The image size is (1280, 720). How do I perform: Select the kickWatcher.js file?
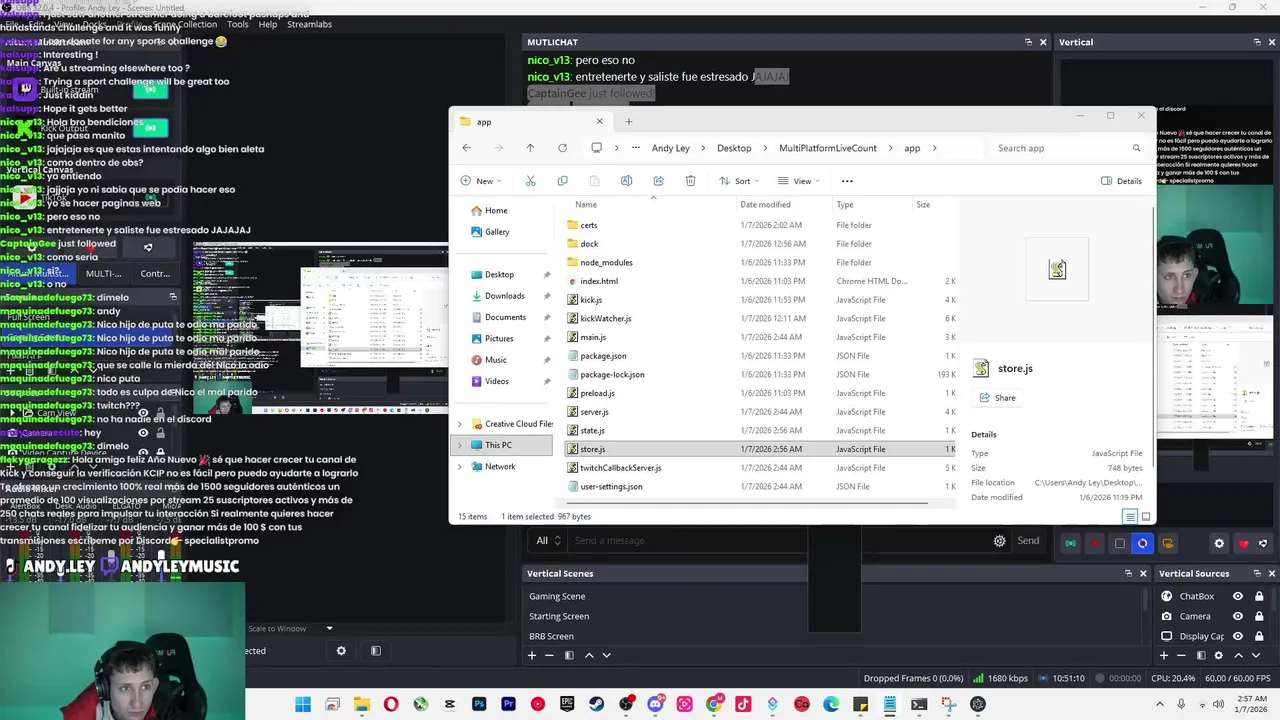click(605, 319)
